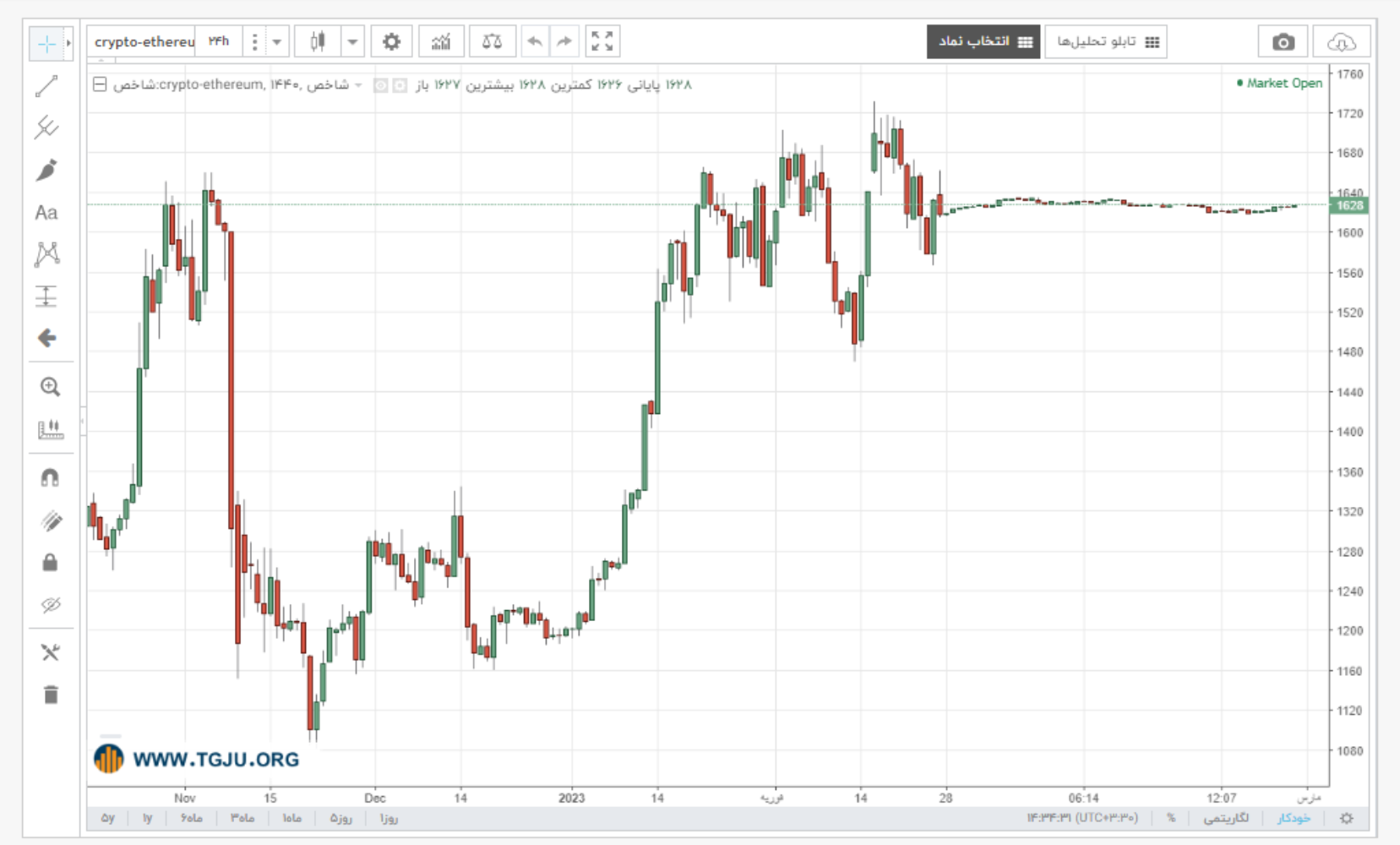The height and width of the screenshot is (845, 1400).
Task: Open the series legend dropdown arrow
Action: pyautogui.click(x=359, y=85)
